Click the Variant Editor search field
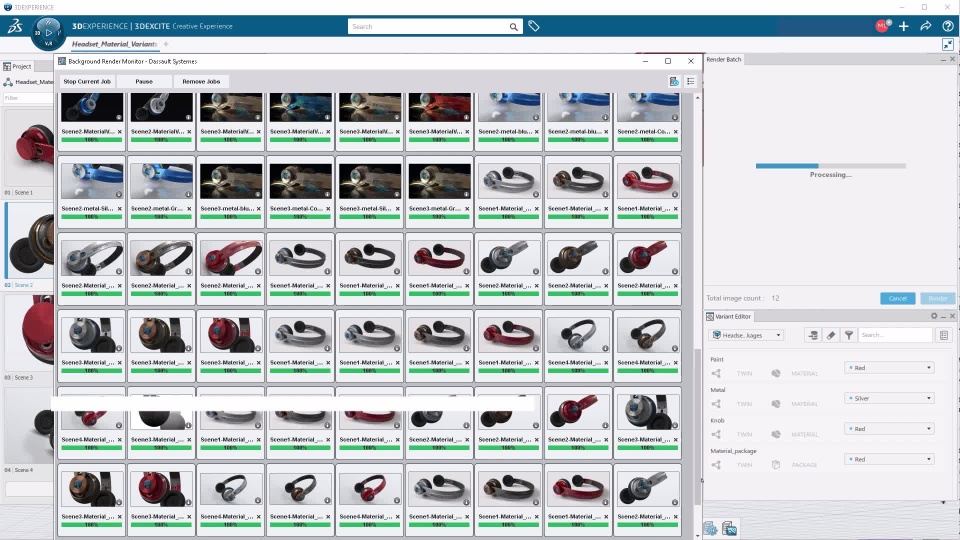Viewport: 960px width, 540px height. [x=895, y=335]
